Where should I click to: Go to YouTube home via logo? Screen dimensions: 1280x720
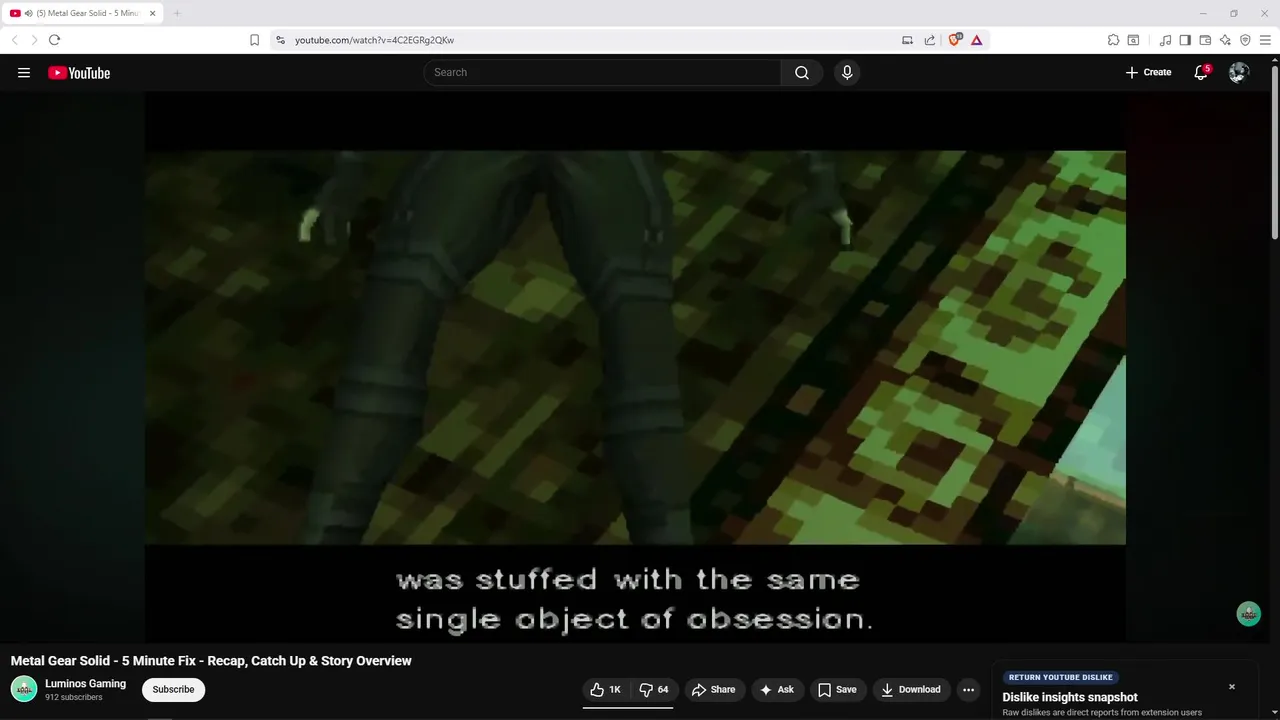coord(79,72)
